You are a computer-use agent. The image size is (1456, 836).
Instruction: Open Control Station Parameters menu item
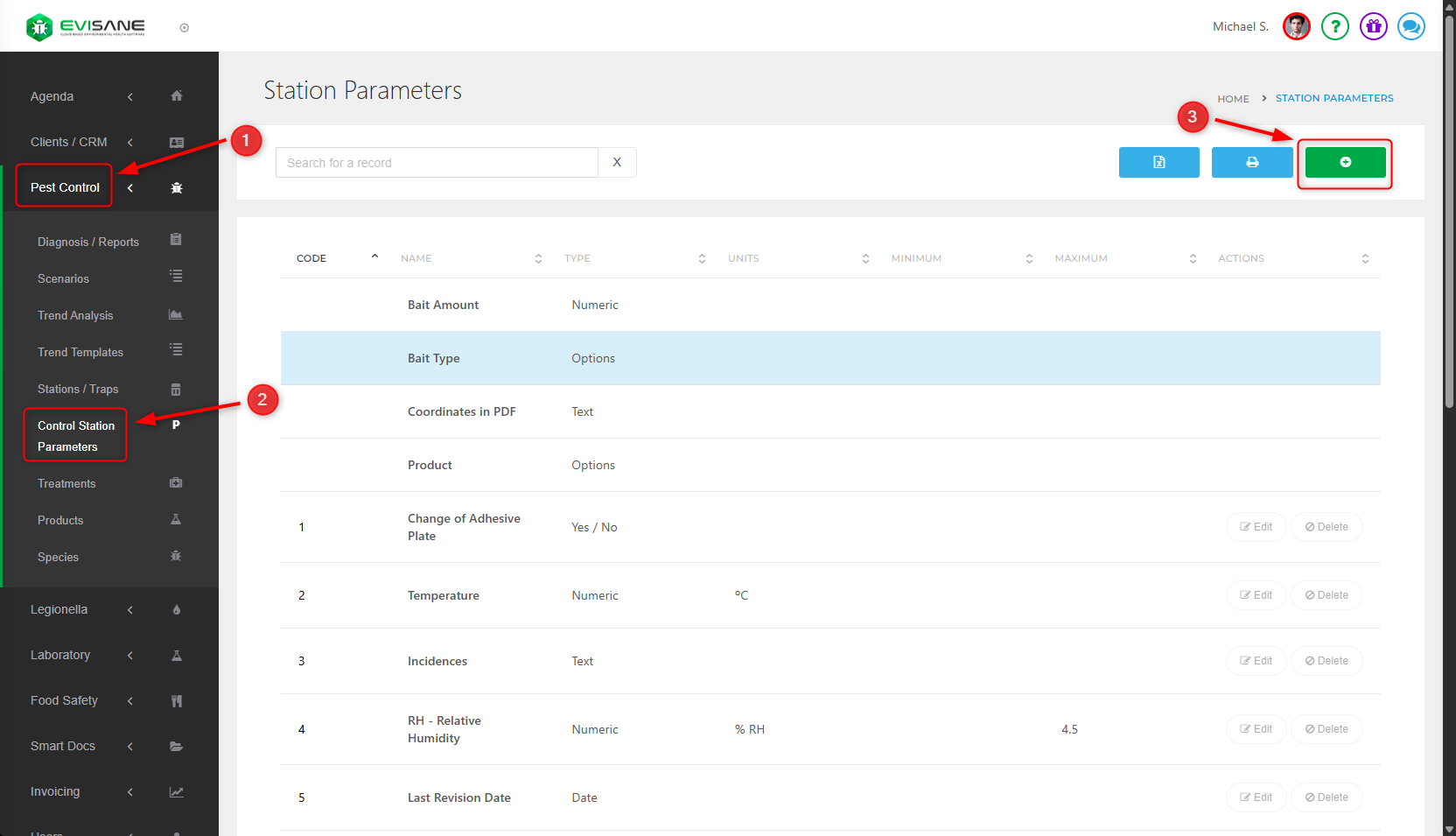pyautogui.click(x=76, y=436)
